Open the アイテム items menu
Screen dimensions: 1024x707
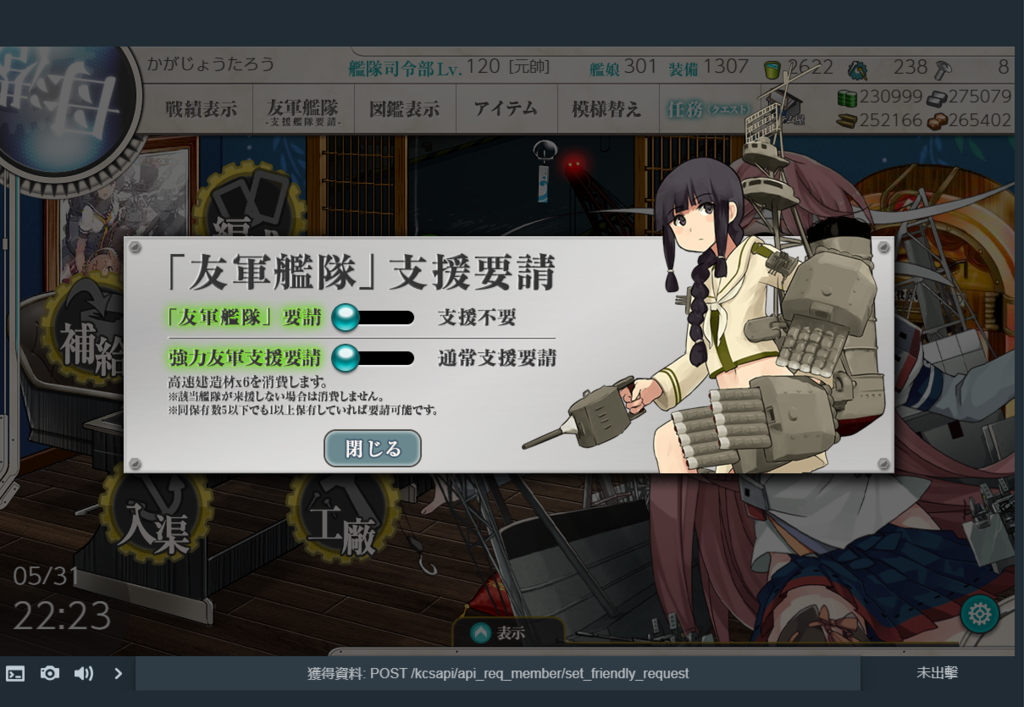(506, 108)
